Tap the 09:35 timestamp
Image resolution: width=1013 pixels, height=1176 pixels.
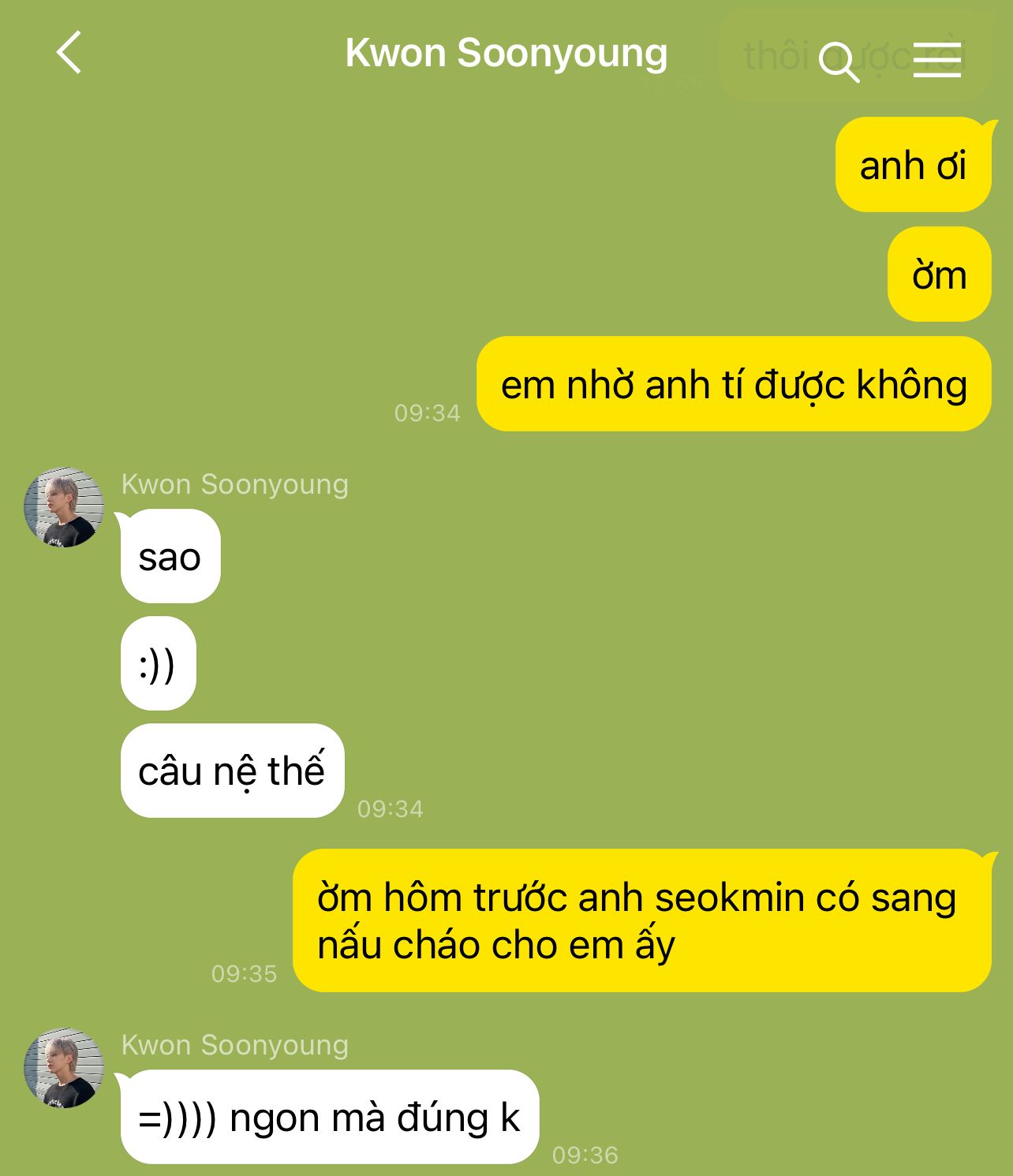click(x=245, y=973)
